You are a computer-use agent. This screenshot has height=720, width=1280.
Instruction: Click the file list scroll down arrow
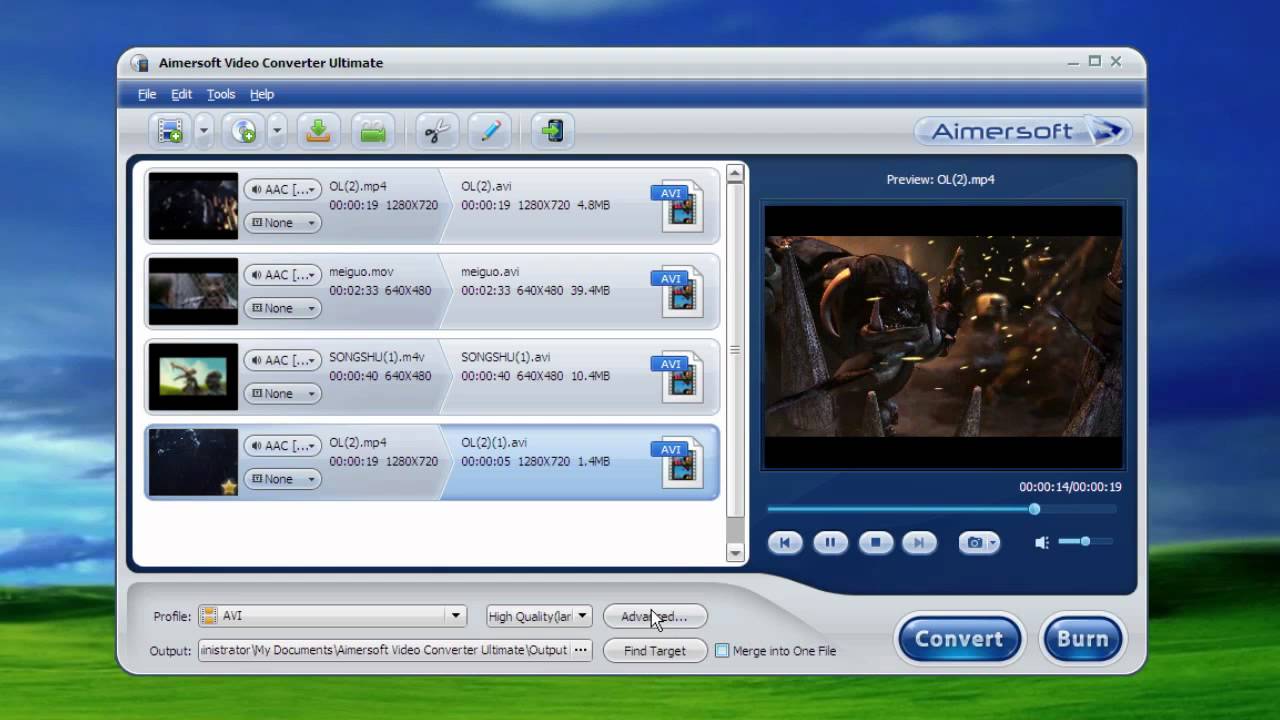pyautogui.click(x=735, y=553)
